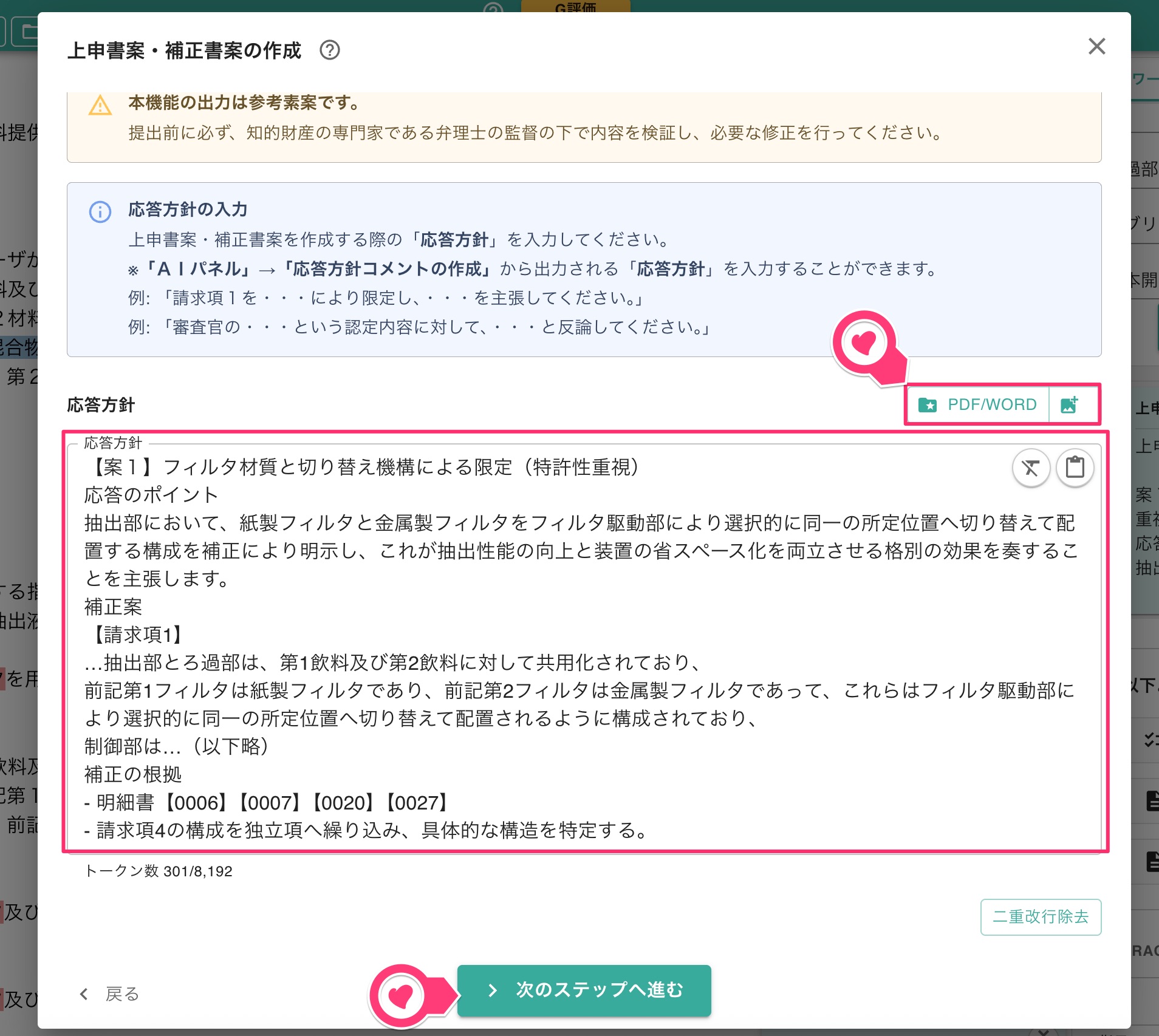
Task: Click the add image icon button
Action: (x=1069, y=404)
